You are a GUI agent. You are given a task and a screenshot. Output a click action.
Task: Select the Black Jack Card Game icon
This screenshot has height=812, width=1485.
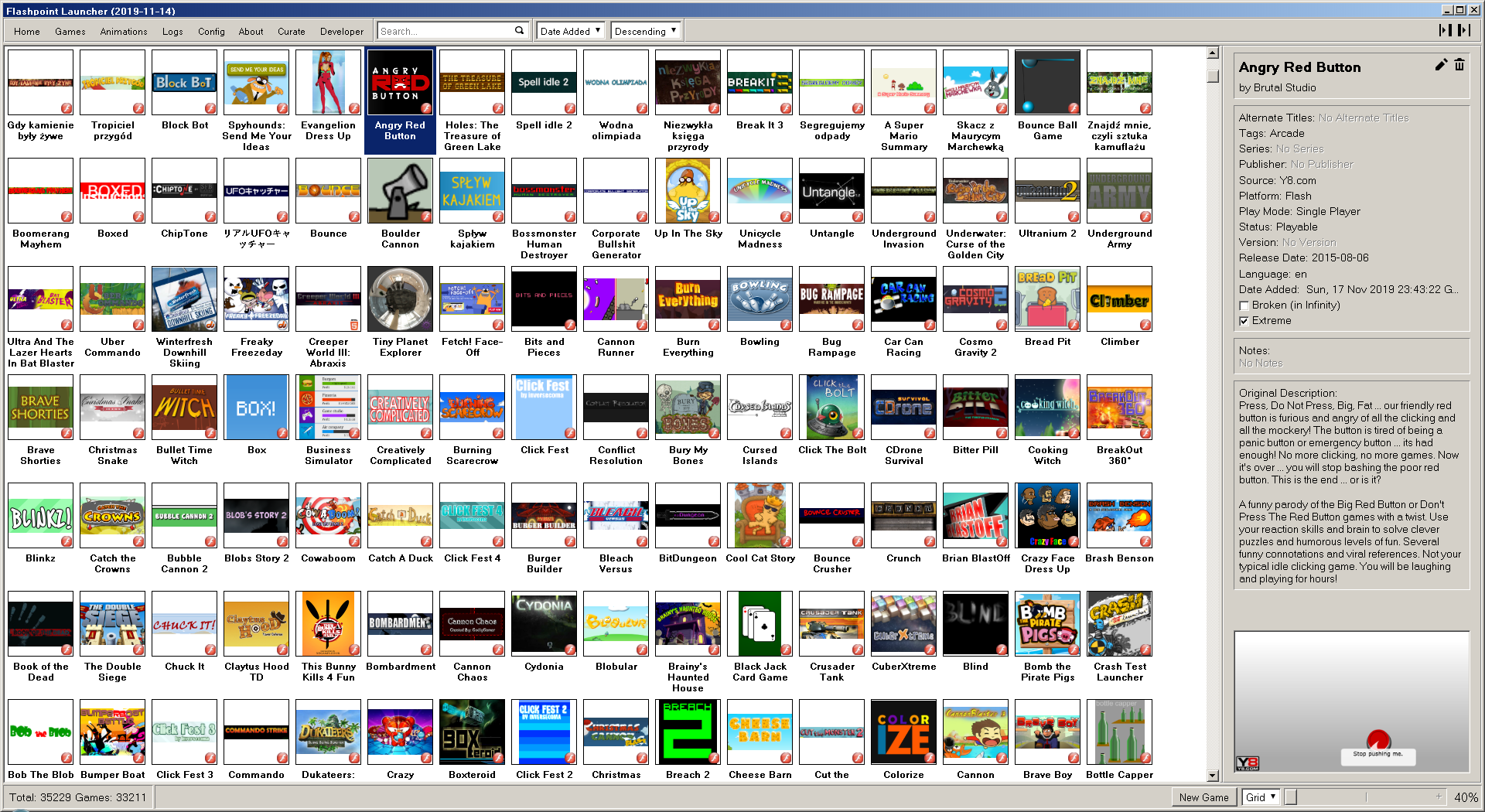pyautogui.click(x=760, y=623)
